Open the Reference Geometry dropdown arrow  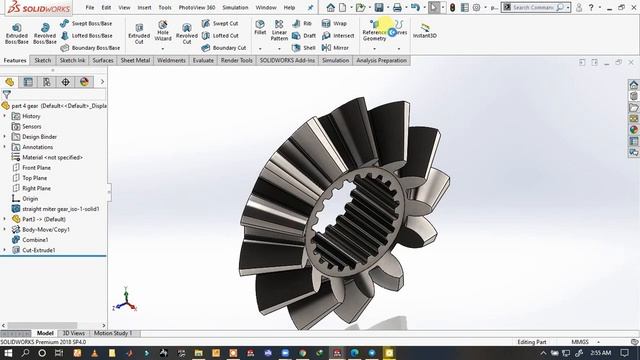[374, 49]
